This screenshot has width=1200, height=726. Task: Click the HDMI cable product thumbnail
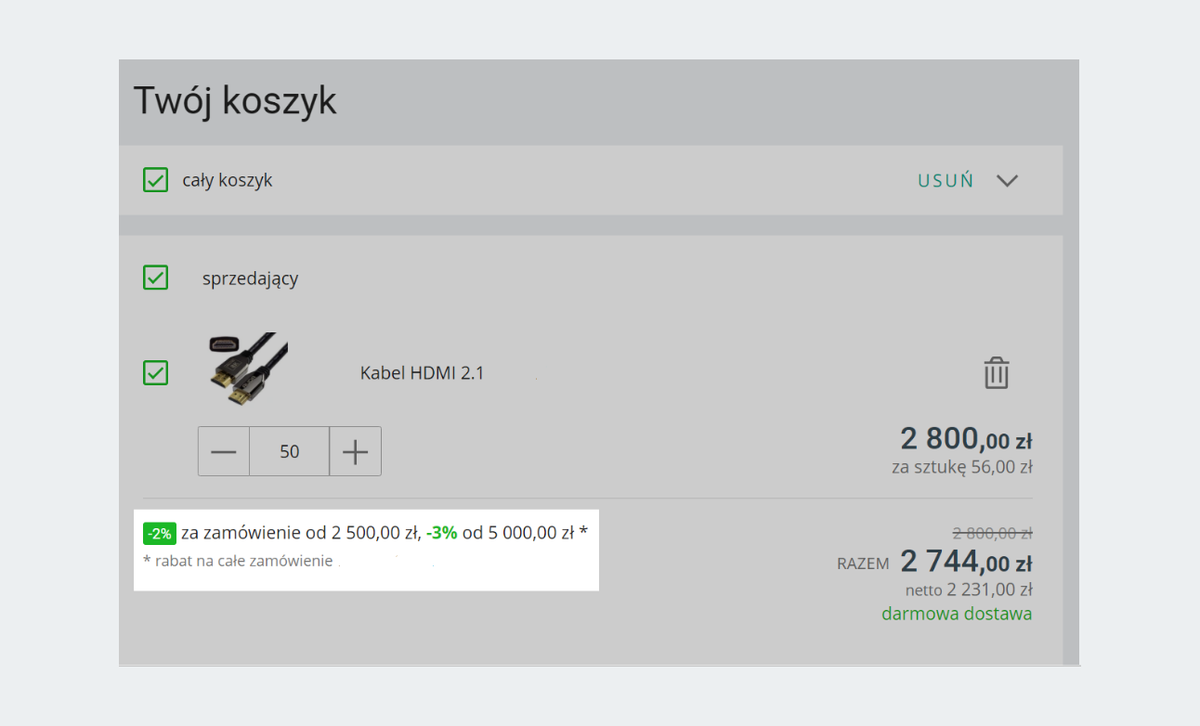(248, 370)
